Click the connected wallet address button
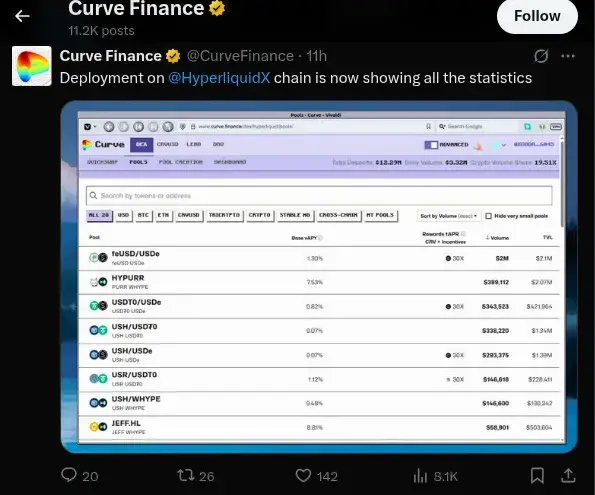Image resolution: width=595 pixels, height=495 pixels. 534,144
